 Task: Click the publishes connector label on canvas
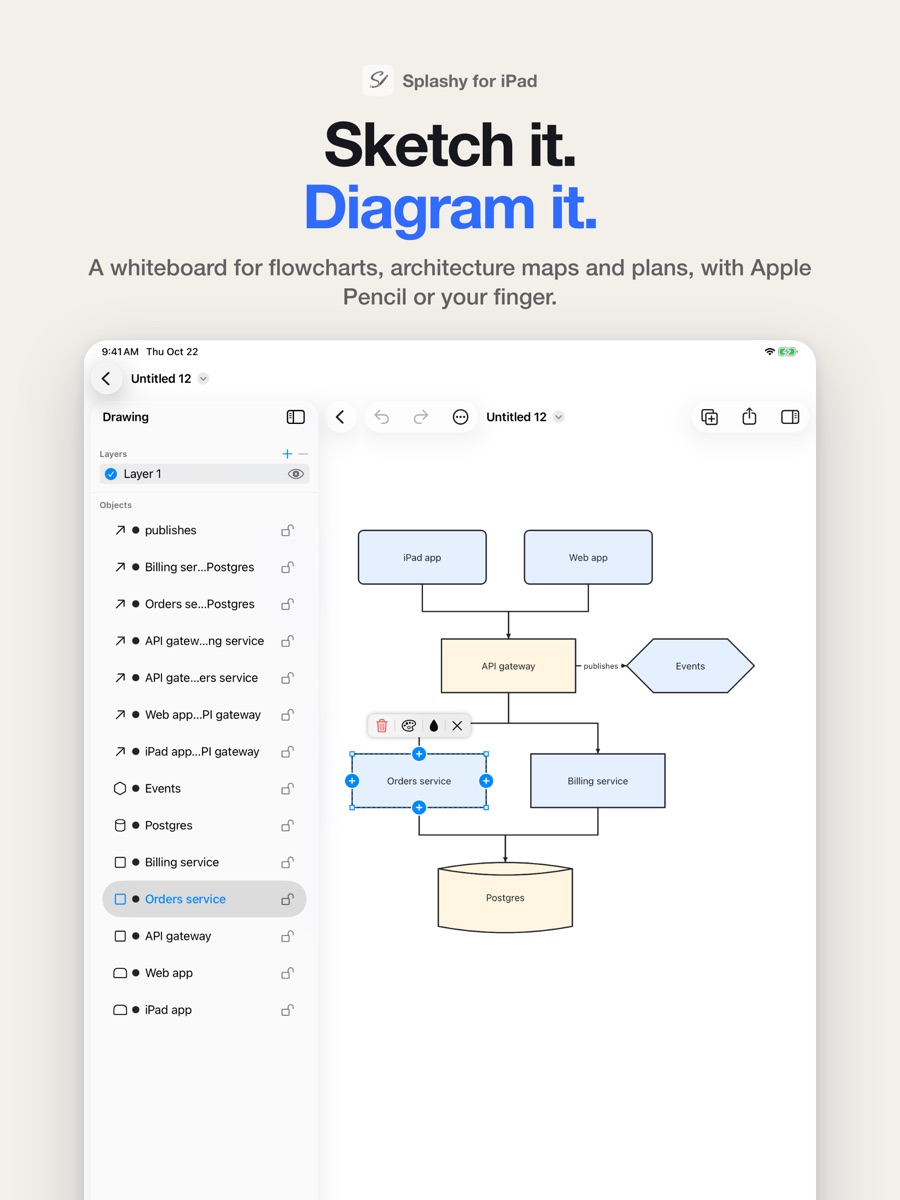pos(601,666)
